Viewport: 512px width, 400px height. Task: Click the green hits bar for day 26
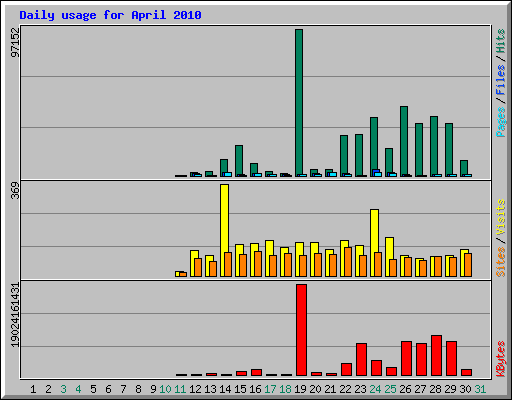[x=404, y=141]
